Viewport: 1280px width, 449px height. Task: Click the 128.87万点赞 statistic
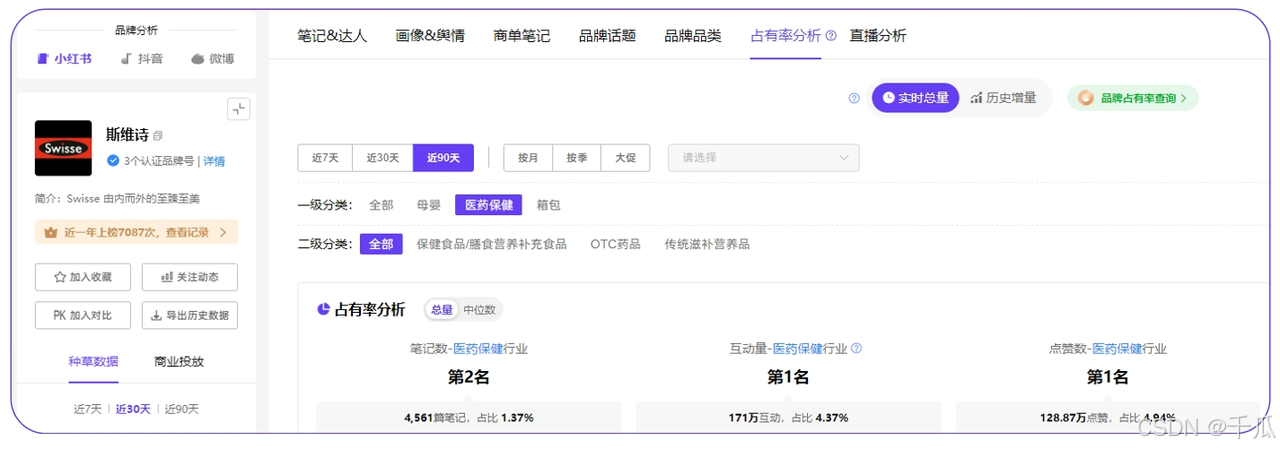[x=1108, y=418]
